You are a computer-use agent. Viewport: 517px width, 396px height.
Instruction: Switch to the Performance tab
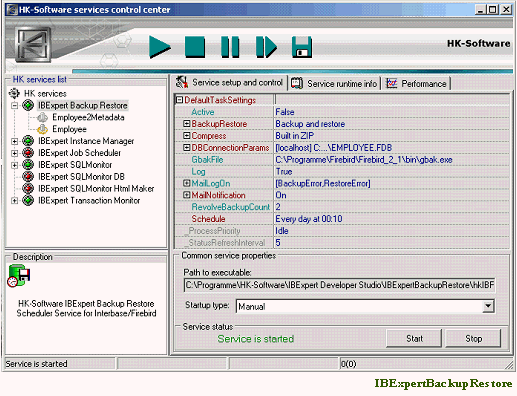click(417, 83)
